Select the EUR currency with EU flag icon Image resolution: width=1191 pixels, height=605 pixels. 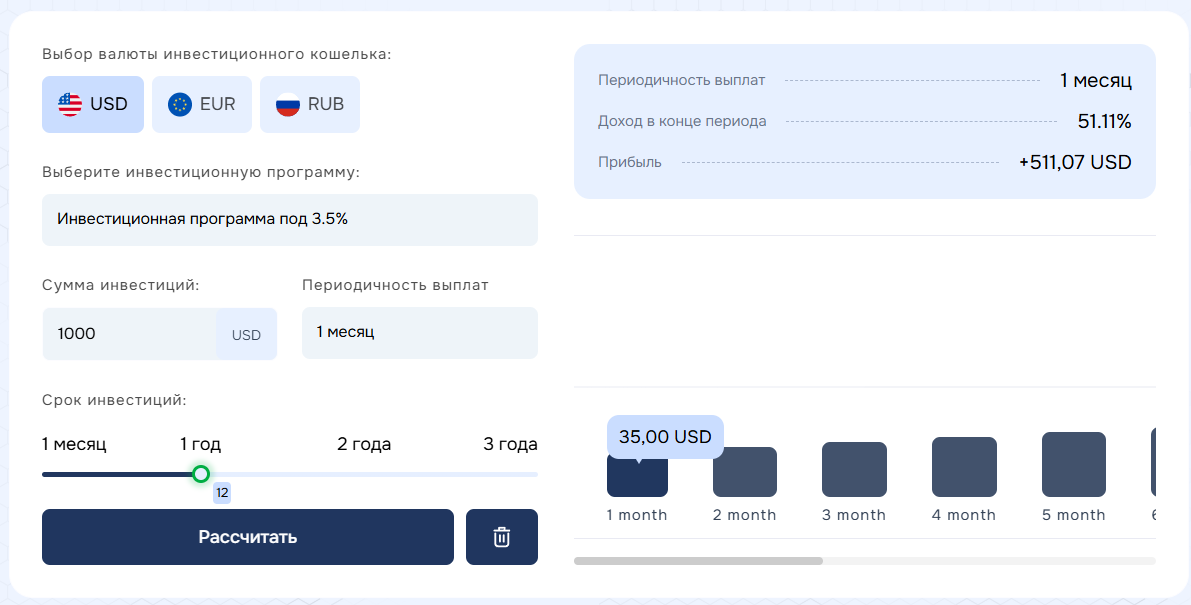coord(201,104)
